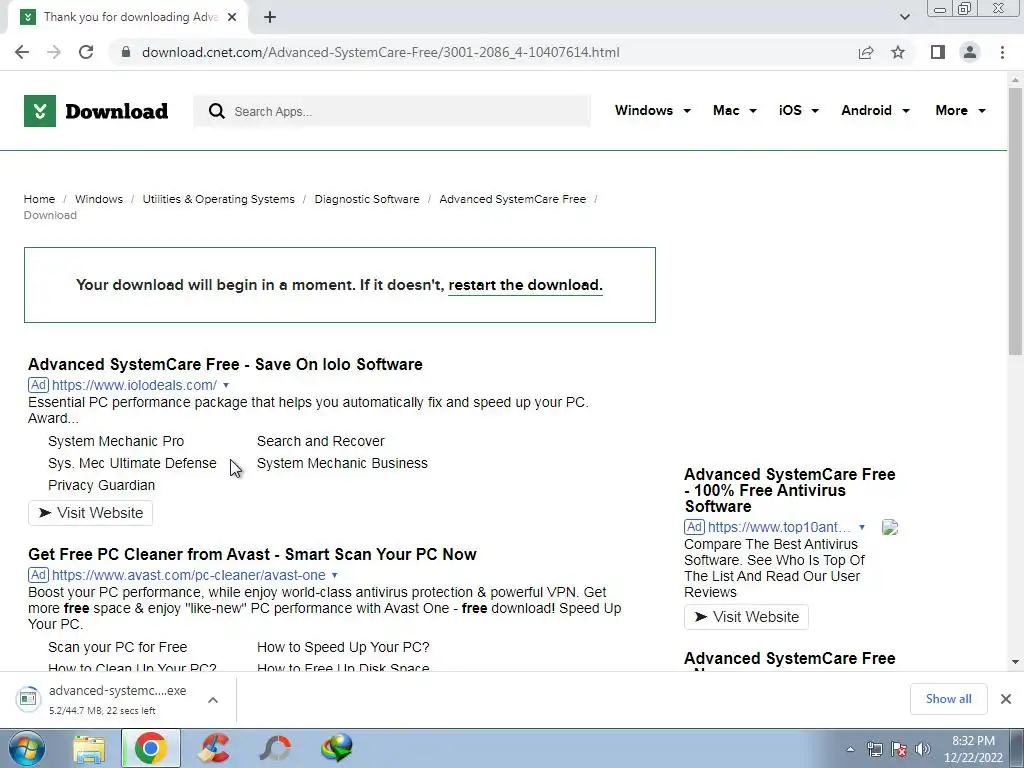Screen dimensions: 1024x768
Task: Open the Chrome side panel icon
Action: tap(938, 52)
